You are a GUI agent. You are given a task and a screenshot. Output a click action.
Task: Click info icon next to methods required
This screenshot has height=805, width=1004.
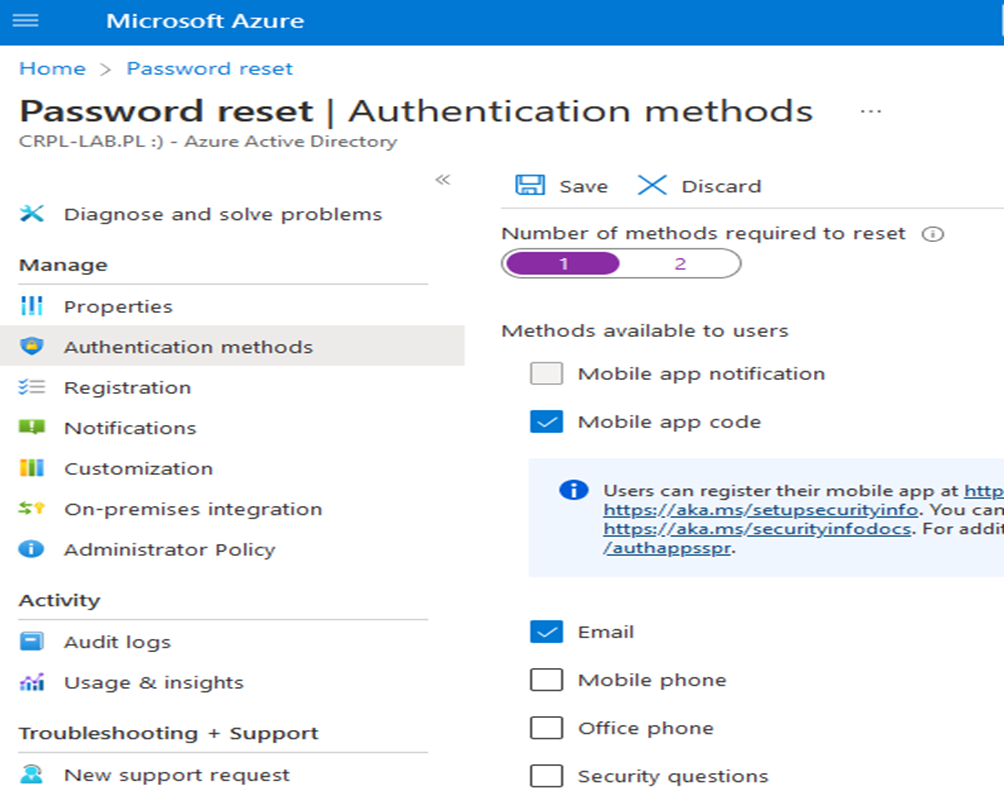932,234
